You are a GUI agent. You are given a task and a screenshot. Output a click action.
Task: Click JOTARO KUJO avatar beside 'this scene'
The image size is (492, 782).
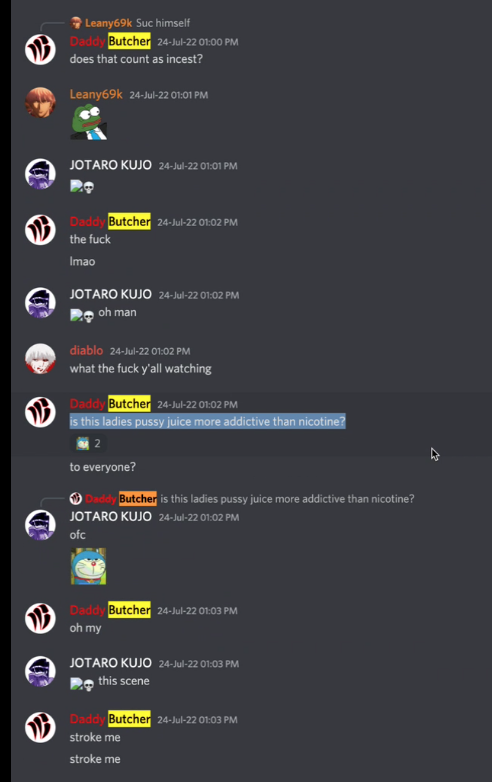tap(40, 672)
